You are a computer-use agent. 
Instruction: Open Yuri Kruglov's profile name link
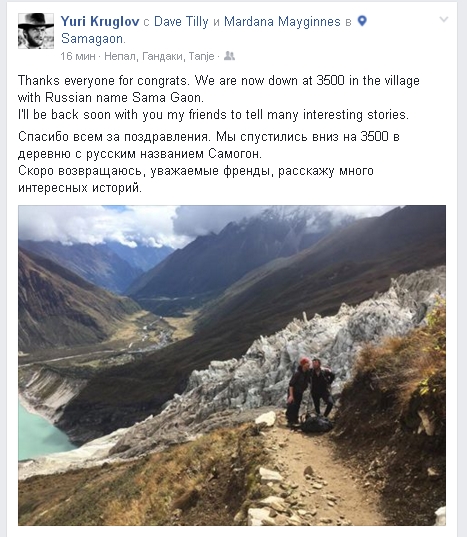pos(100,21)
